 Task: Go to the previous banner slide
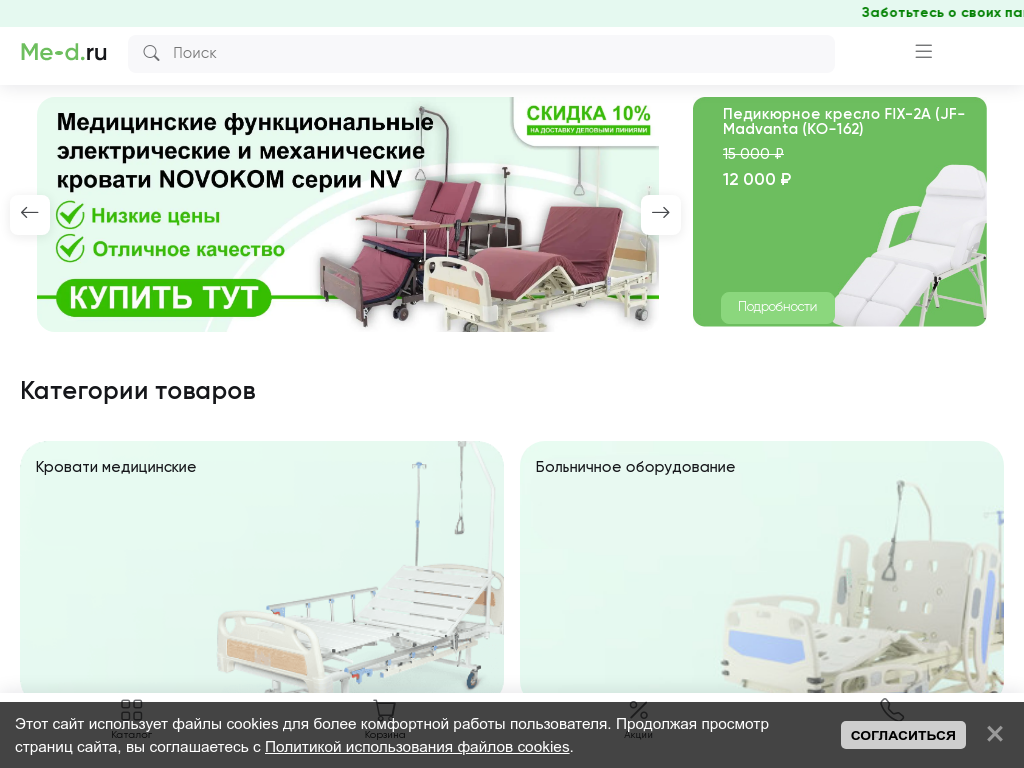pyautogui.click(x=29, y=213)
